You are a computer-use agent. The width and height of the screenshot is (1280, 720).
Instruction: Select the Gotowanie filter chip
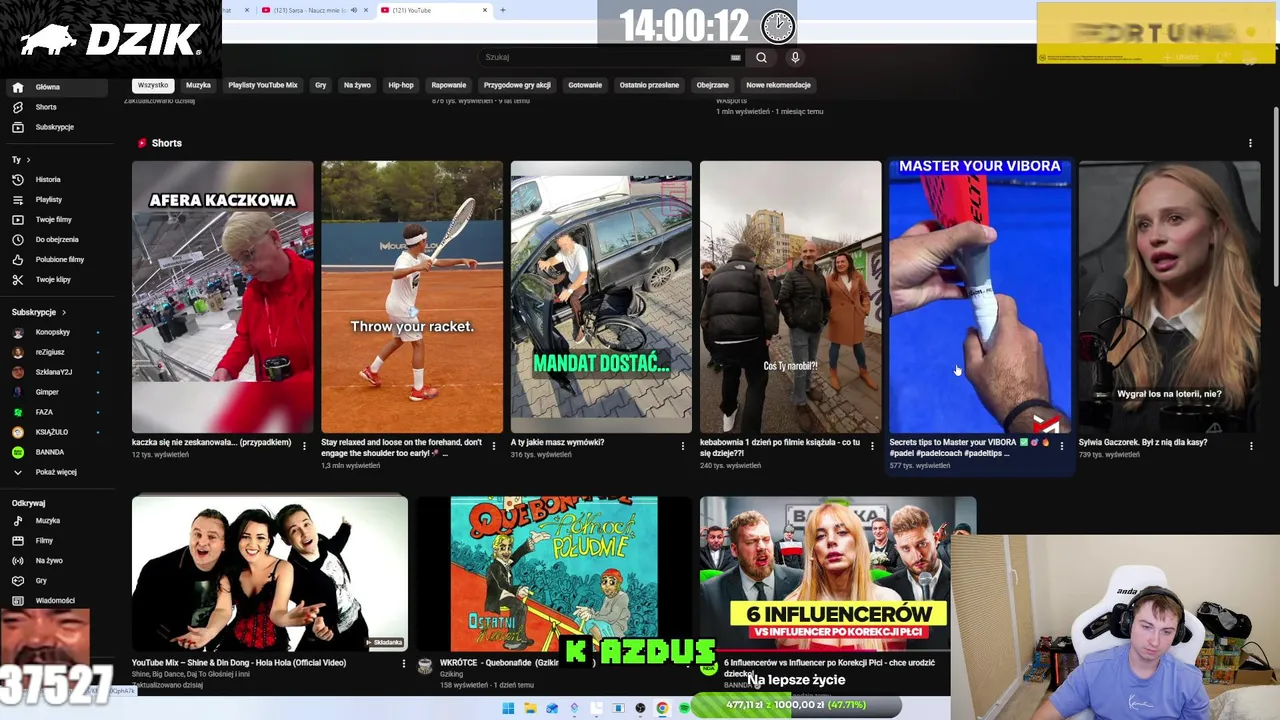coord(585,85)
